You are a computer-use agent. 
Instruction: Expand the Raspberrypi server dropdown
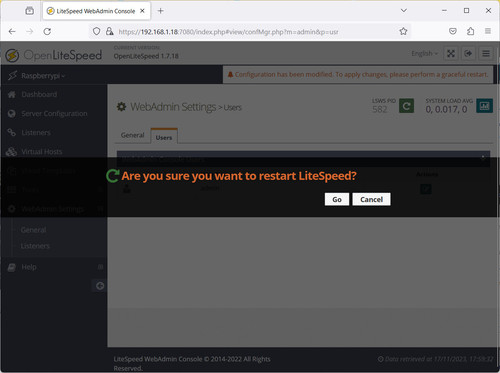(43, 76)
